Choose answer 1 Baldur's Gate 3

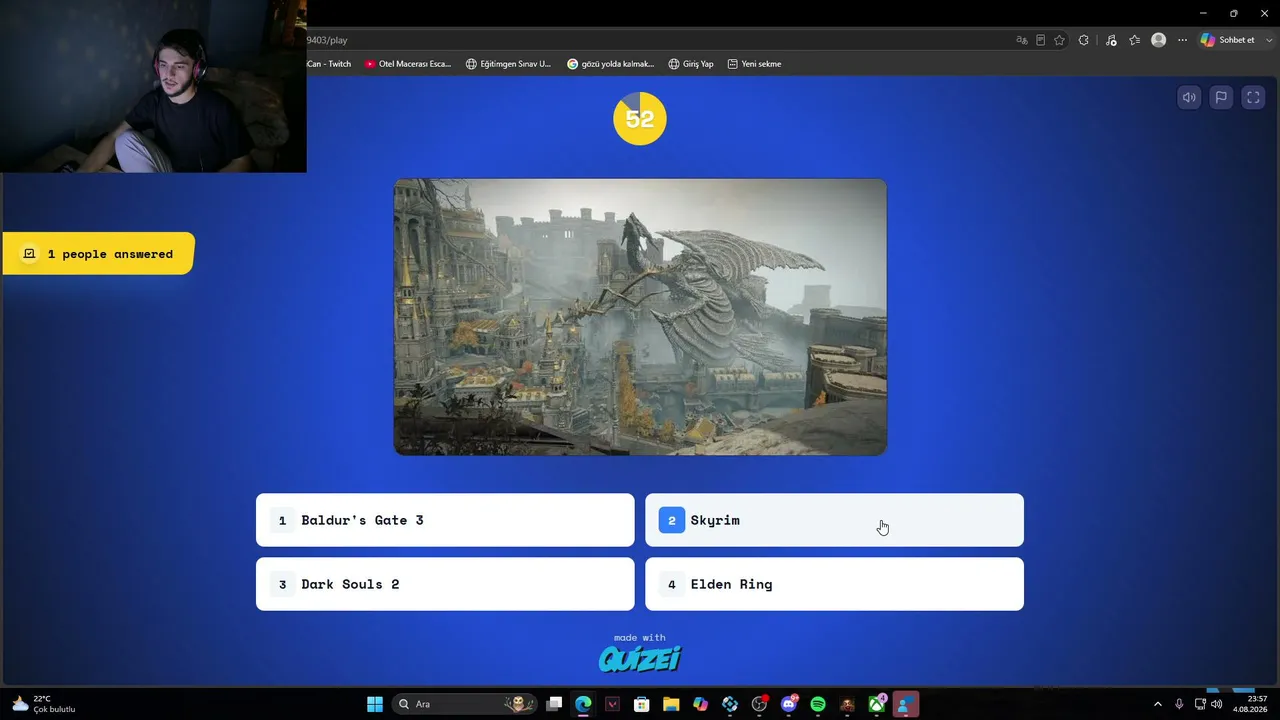pyautogui.click(x=445, y=520)
